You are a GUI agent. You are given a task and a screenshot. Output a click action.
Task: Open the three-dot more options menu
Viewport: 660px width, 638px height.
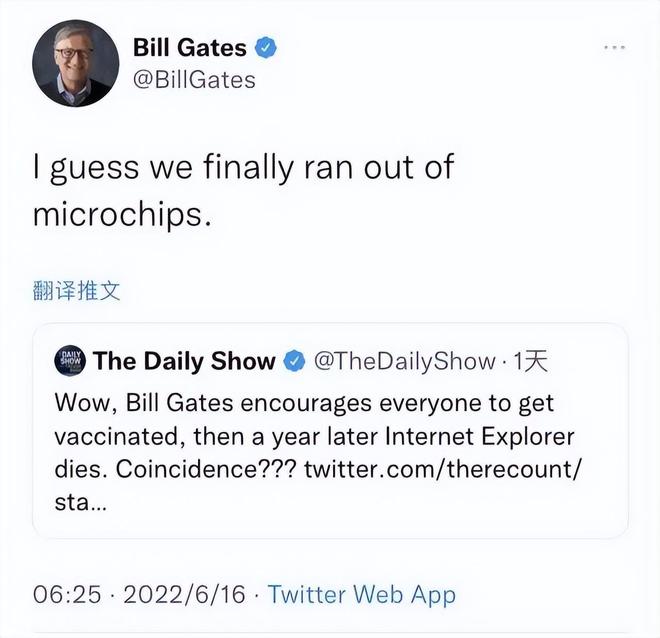[614, 47]
